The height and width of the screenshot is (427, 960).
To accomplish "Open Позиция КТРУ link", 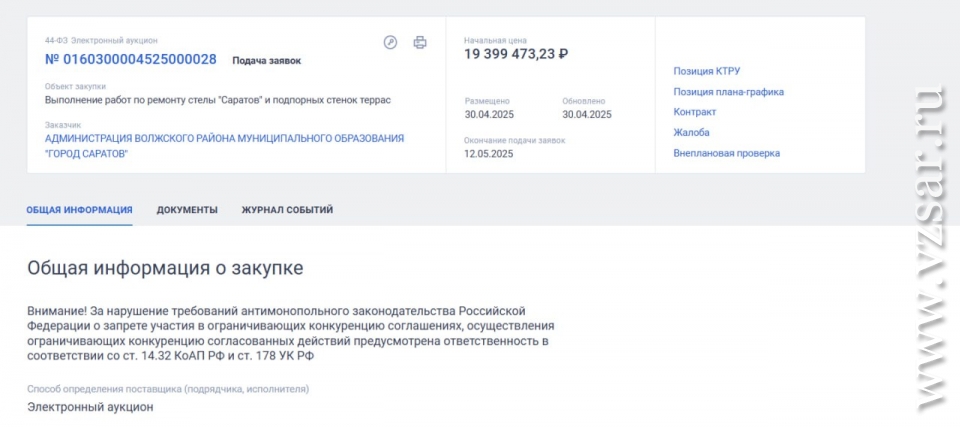I will [707, 71].
